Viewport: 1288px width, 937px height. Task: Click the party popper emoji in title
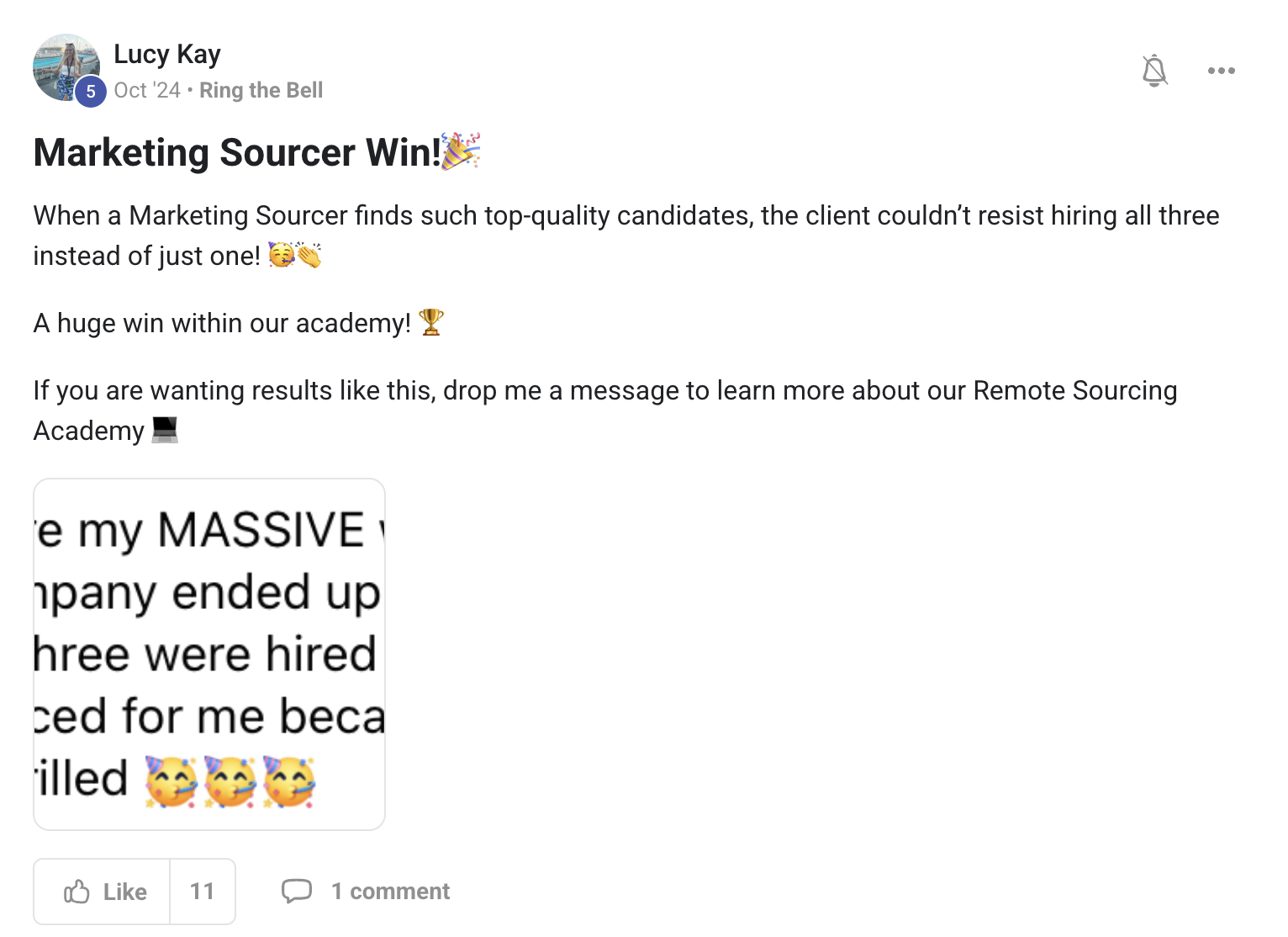pos(461,151)
